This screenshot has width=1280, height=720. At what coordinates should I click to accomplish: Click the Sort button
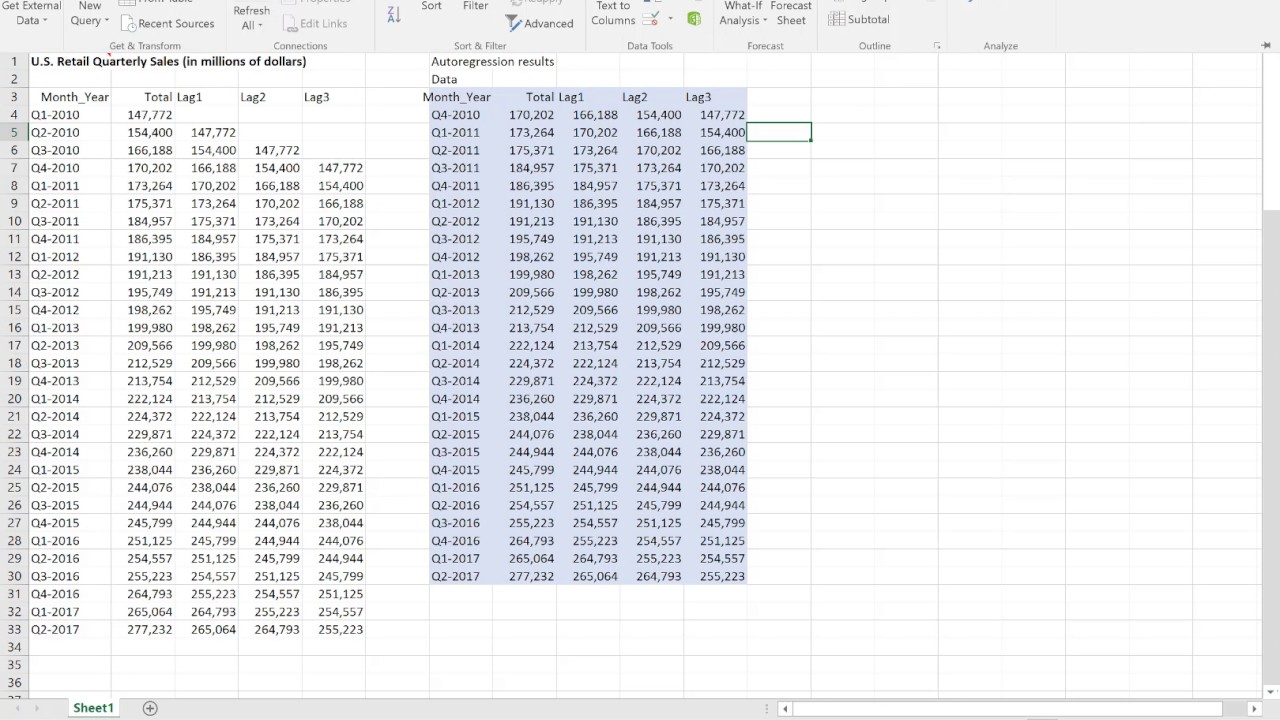[431, 6]
